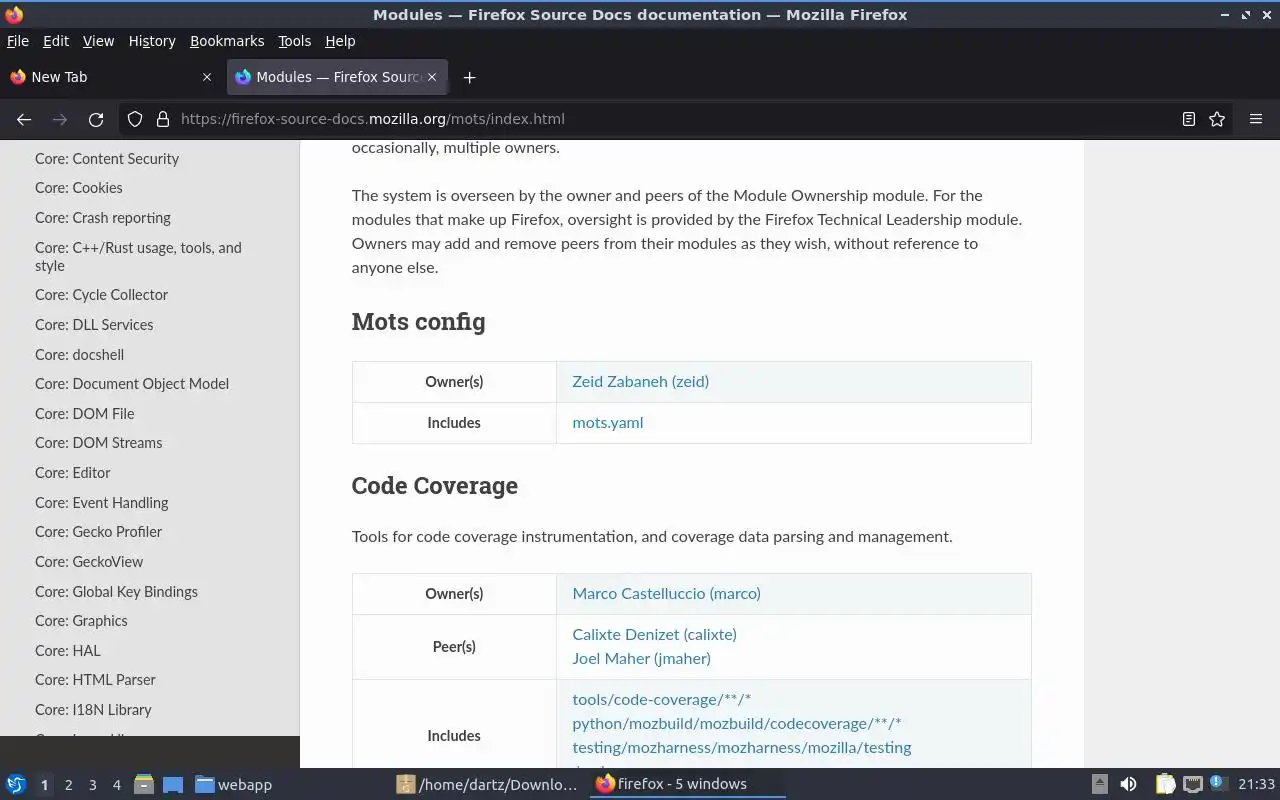1280x800 pixels.
Task: Toggle reader view icon
Action: (x=1189, y=119)
